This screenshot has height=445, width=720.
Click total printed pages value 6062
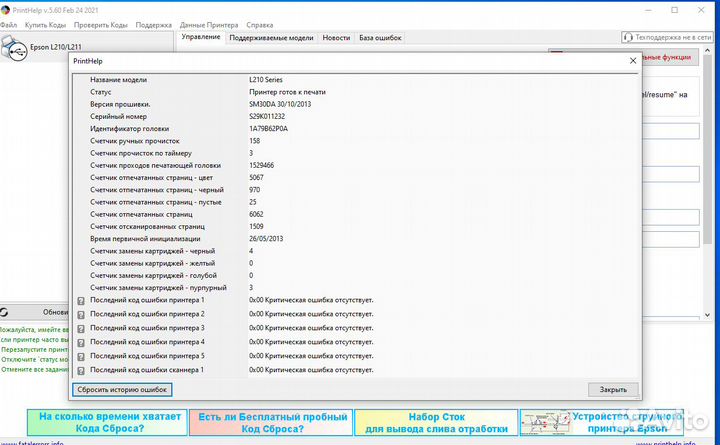pyautogui.click(x=256, y=214)
